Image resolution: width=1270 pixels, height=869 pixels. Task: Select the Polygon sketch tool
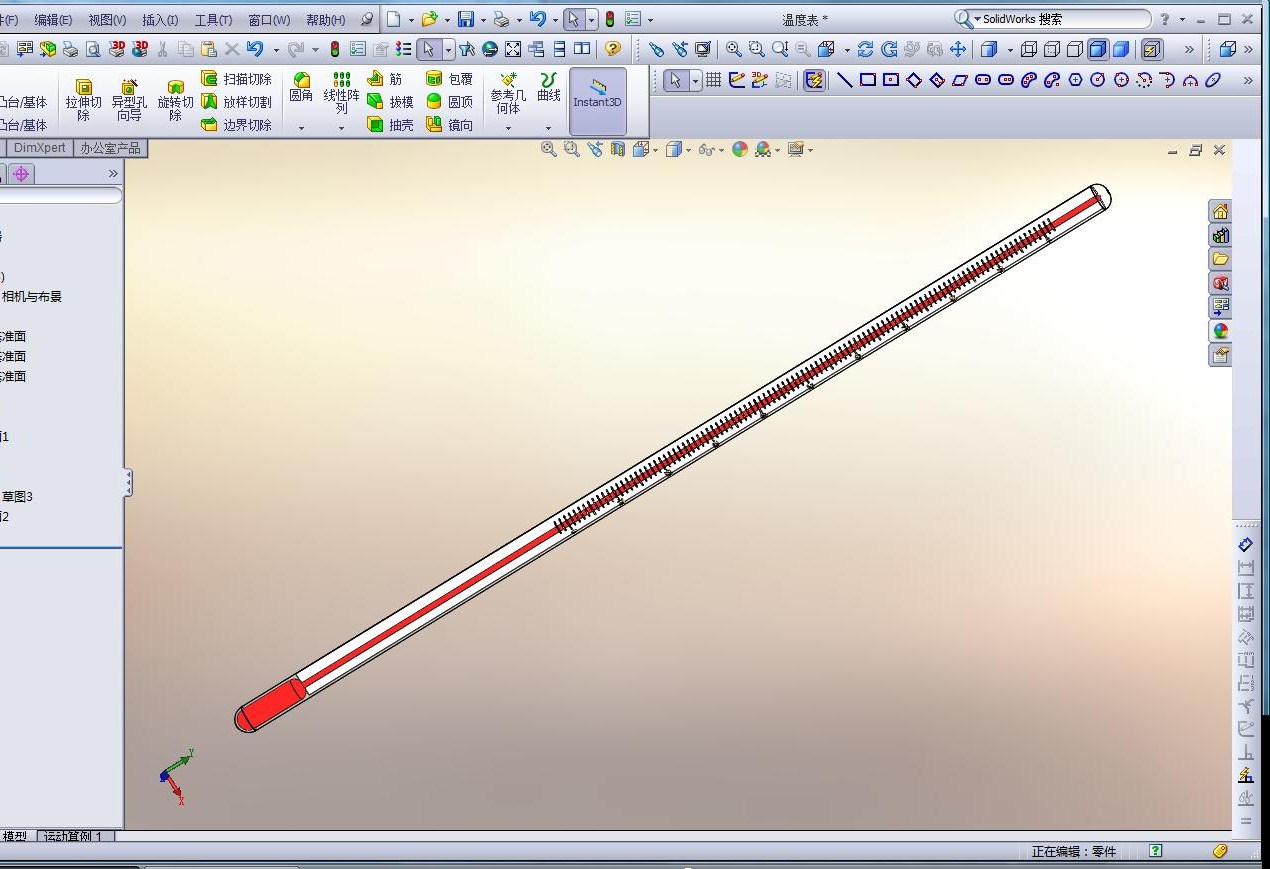point(1075,80)
